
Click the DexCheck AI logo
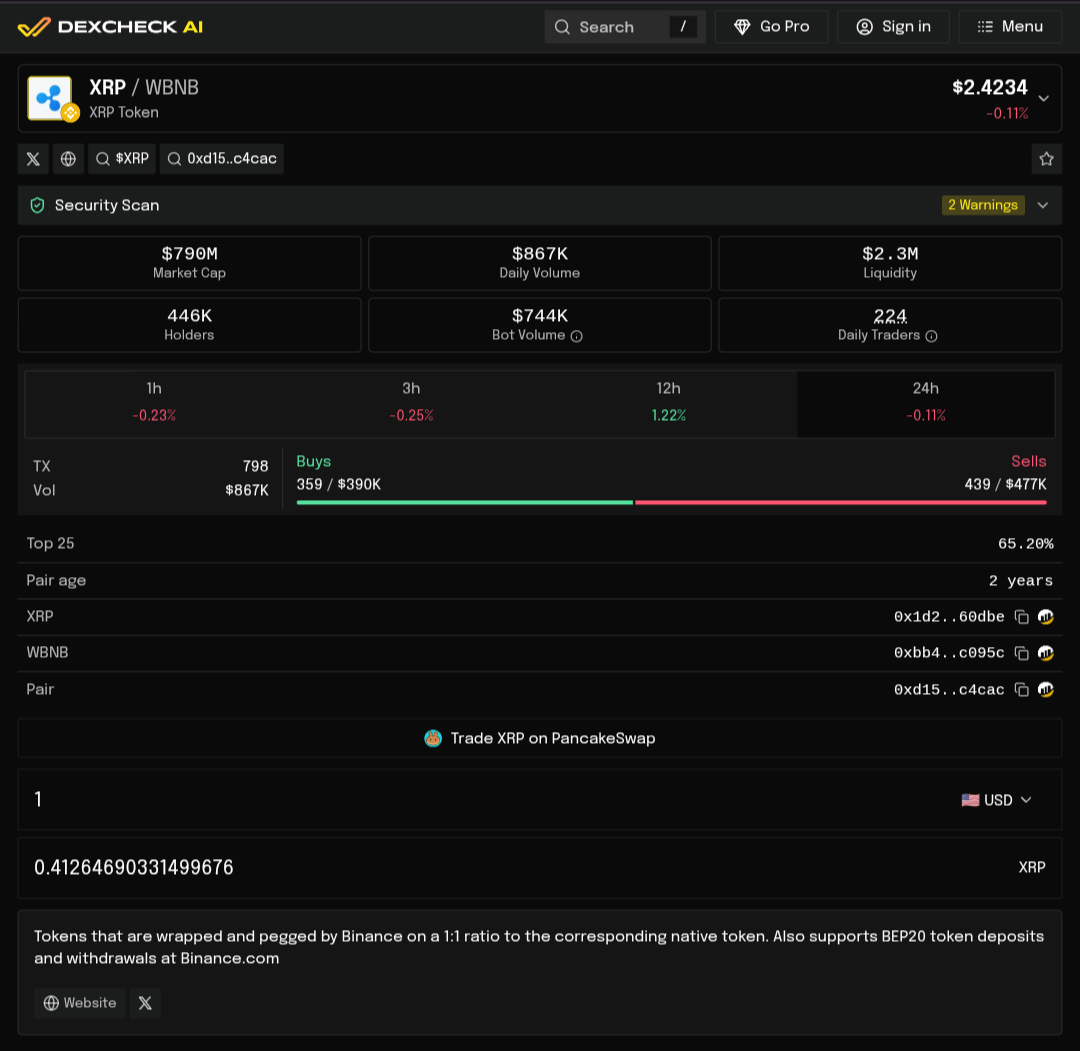(x=110, y=27)
